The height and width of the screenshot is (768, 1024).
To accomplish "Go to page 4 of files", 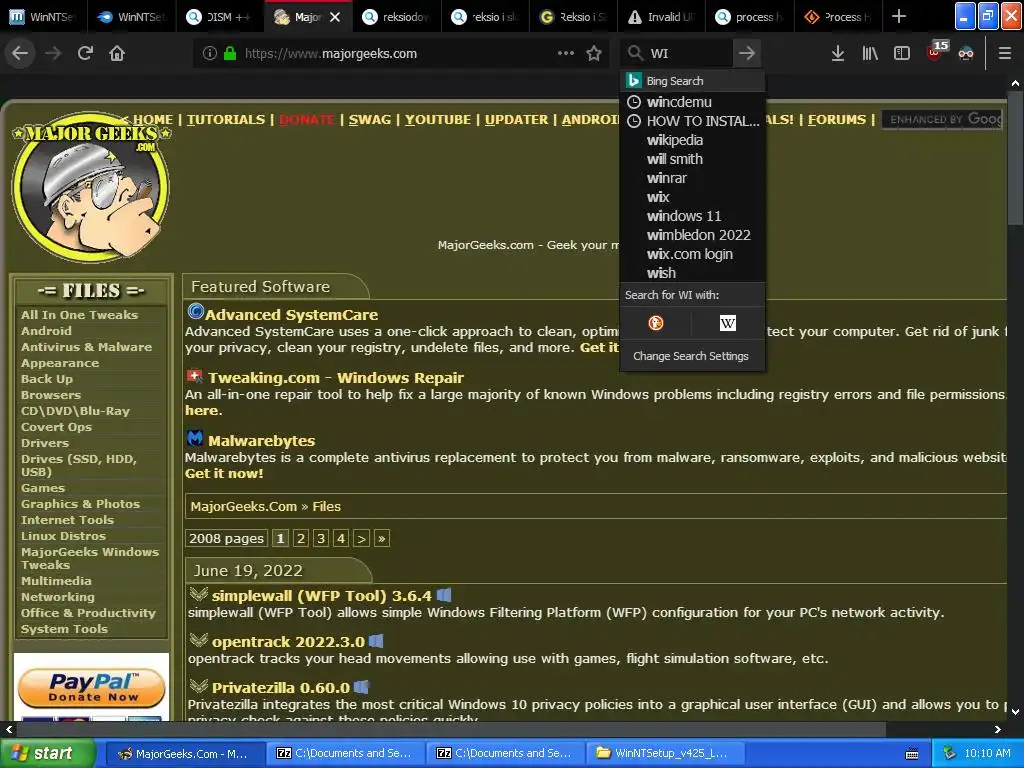I will click(x=341, y=538).
